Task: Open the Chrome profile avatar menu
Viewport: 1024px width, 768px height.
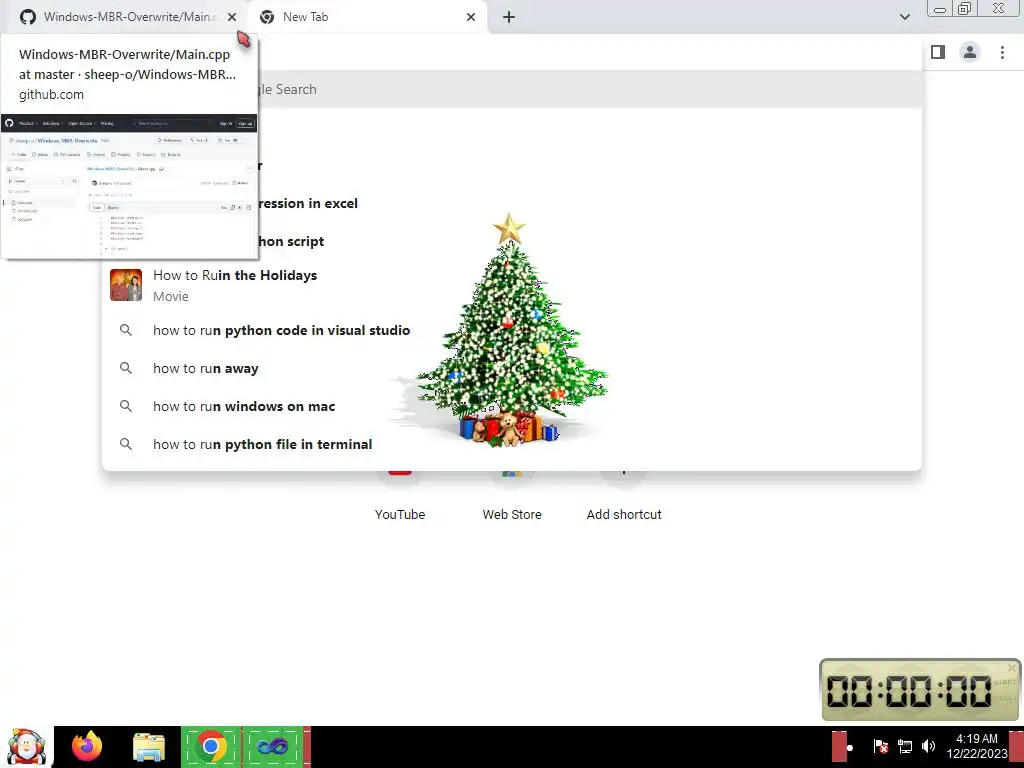Action: pos(970,52)
